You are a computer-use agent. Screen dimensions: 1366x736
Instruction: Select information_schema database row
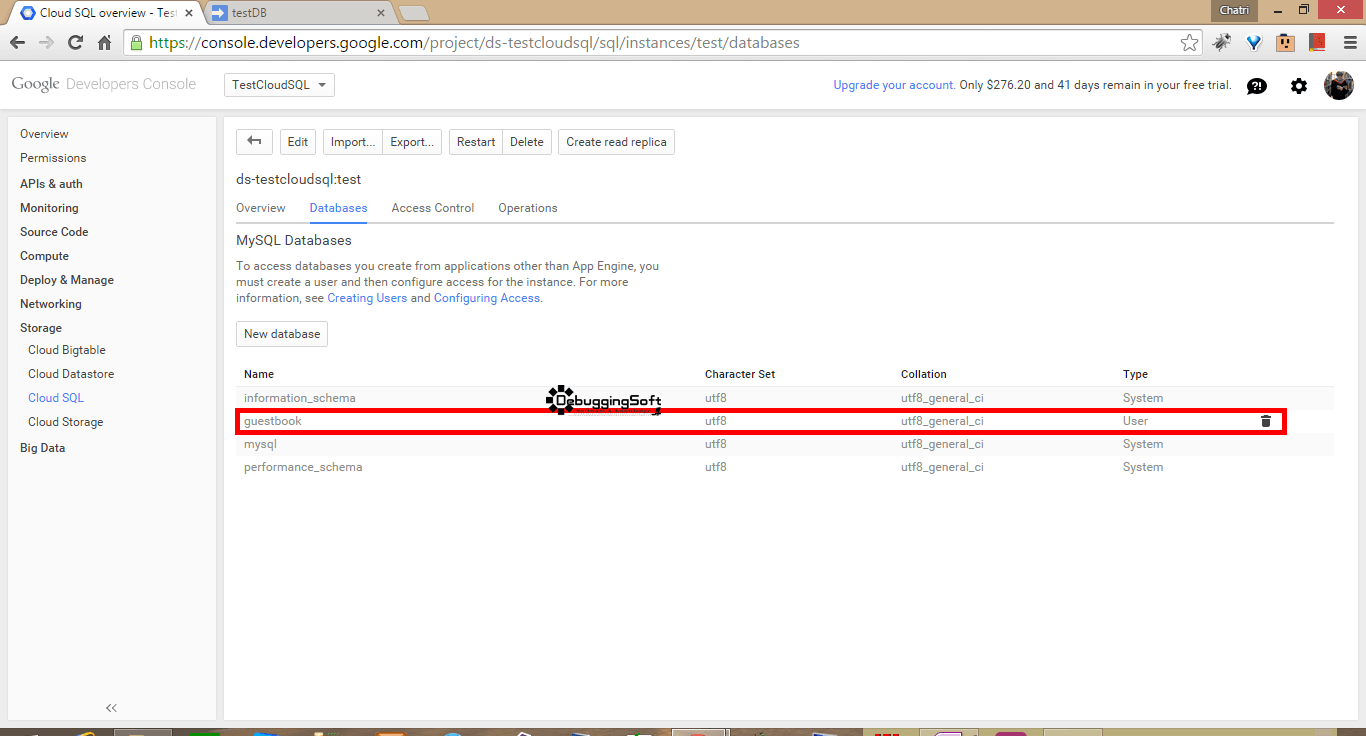[x=785, y=398]
